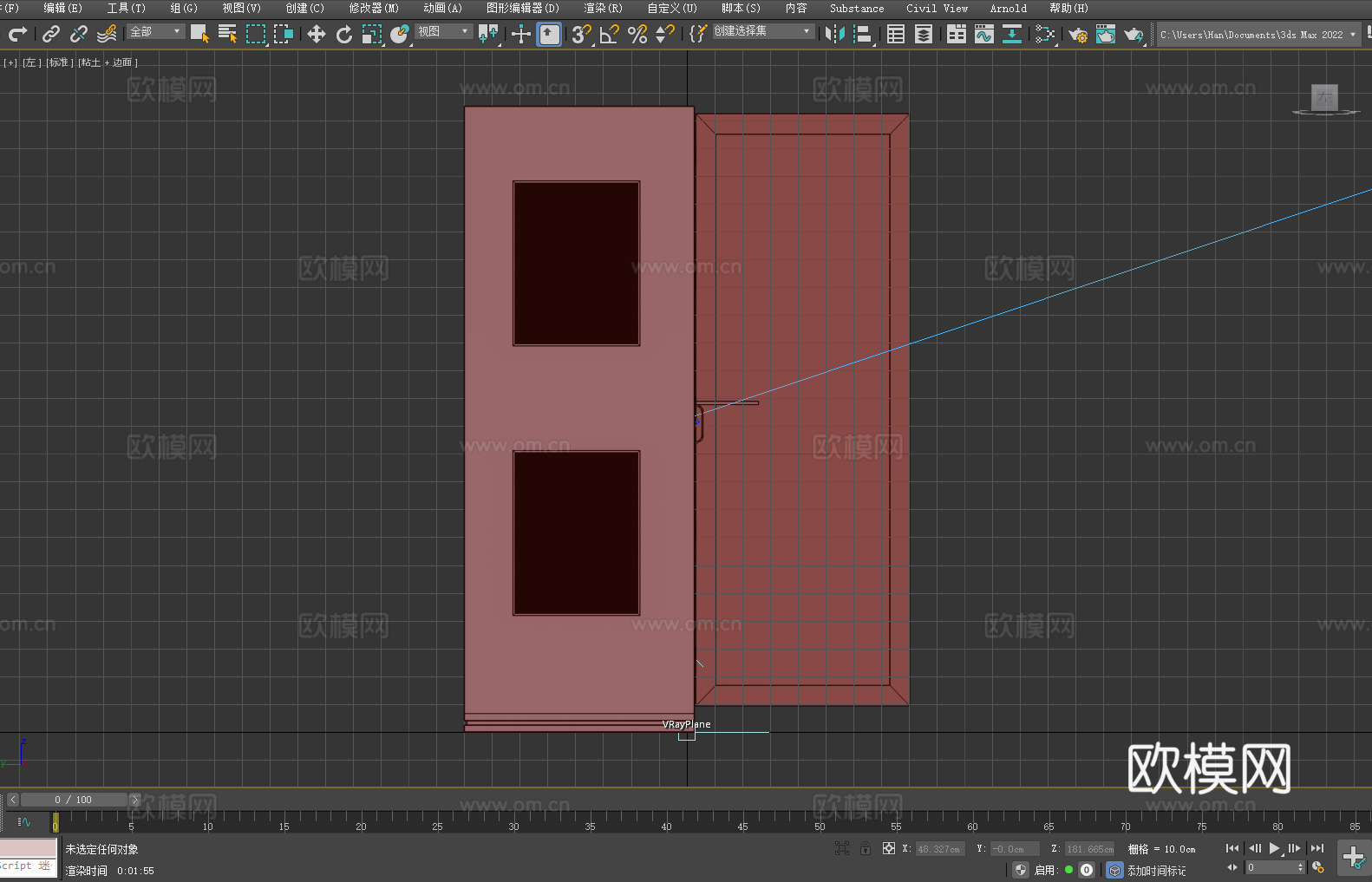Click the Next Frame button
This screenshot has height=882, width=1372.
(x=1294, y=848)
